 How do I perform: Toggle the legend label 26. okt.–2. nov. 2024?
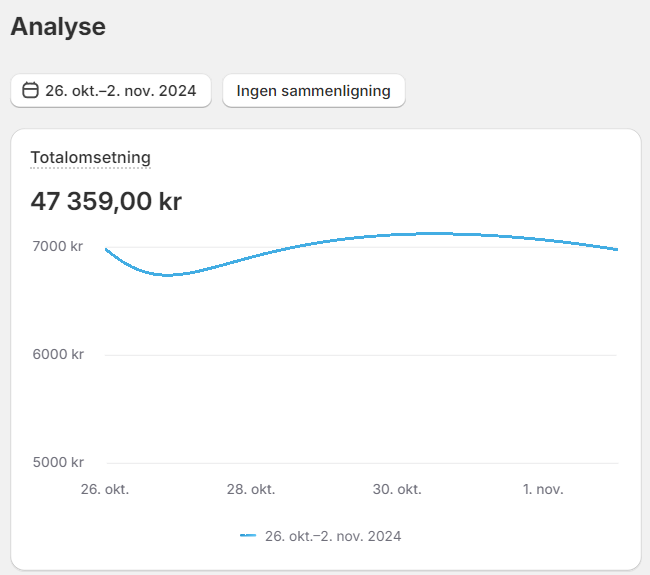[x=333, y=536]
